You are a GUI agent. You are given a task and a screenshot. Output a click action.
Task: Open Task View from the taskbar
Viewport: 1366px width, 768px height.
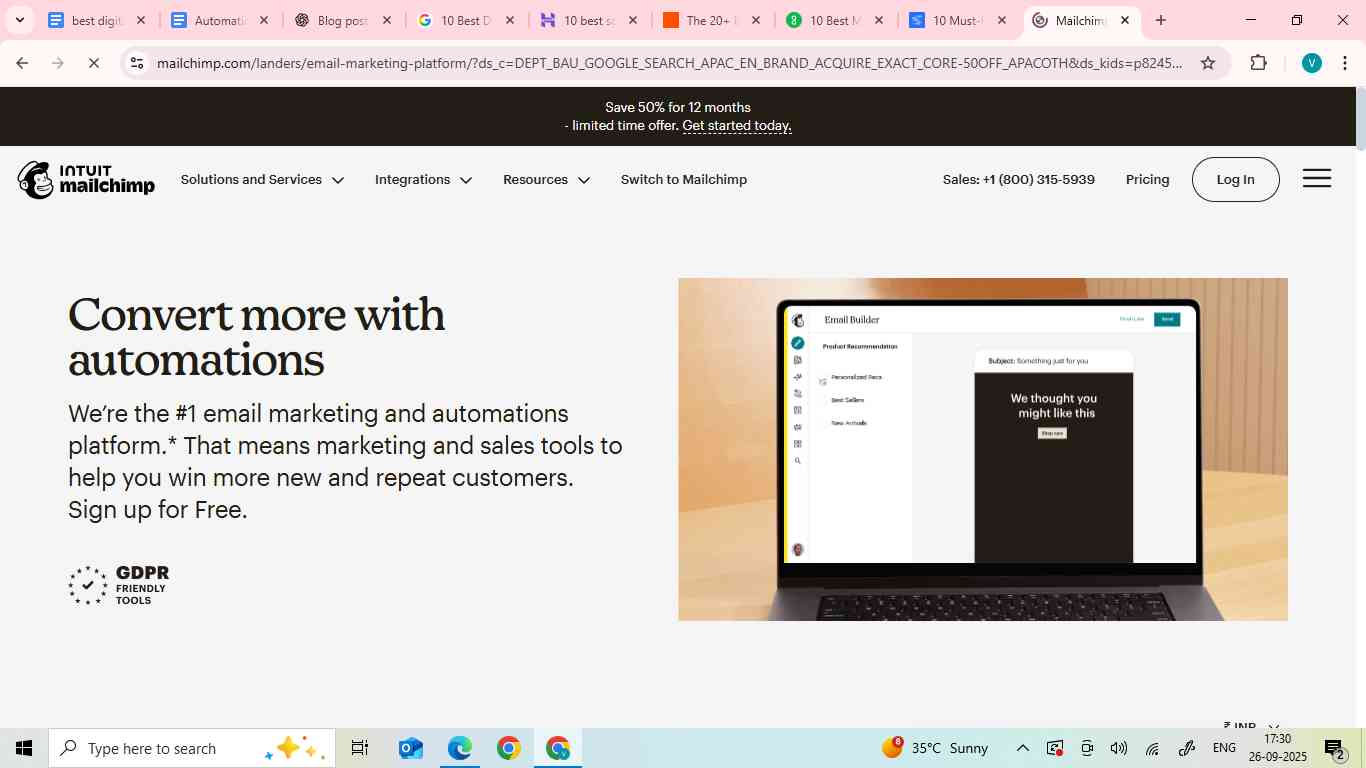pos(359,747)
